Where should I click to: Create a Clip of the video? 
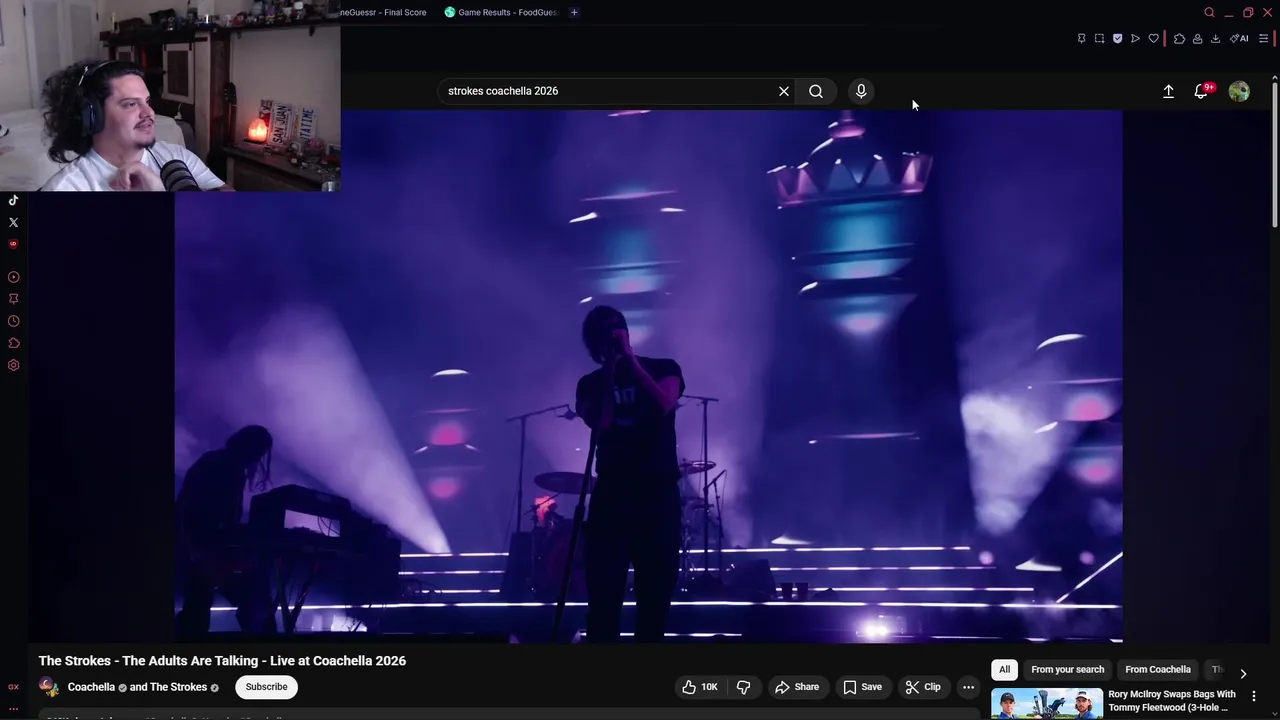click(x=923, y=687)
